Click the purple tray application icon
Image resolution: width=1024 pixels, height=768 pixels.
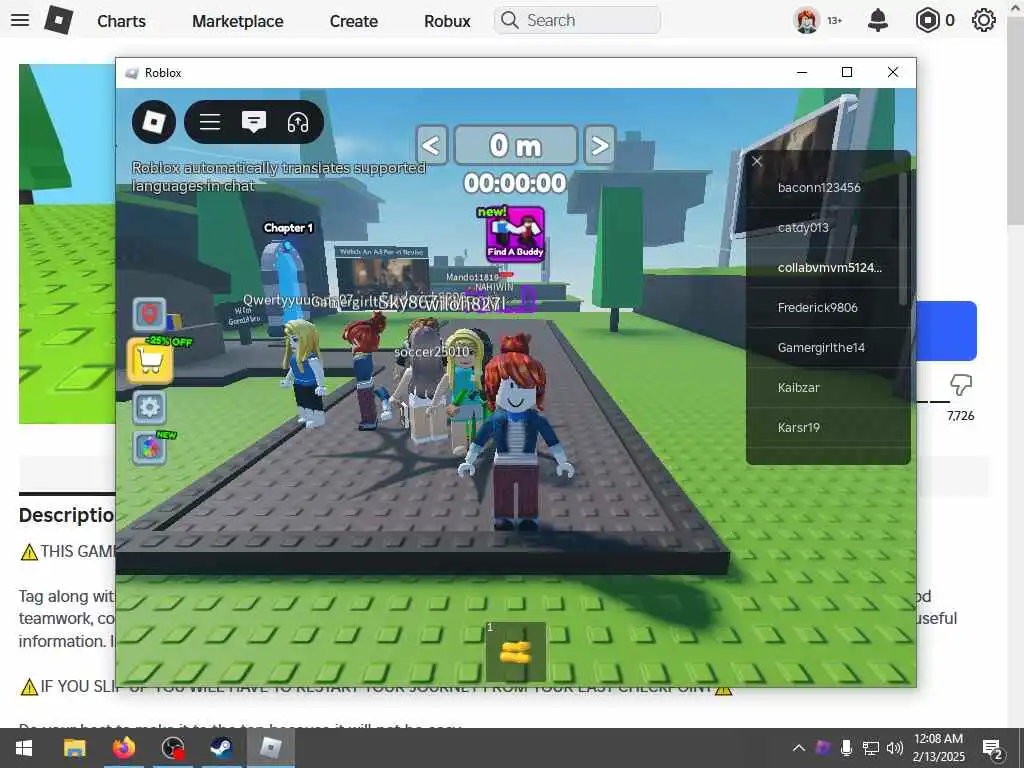[x=823, y=747]
